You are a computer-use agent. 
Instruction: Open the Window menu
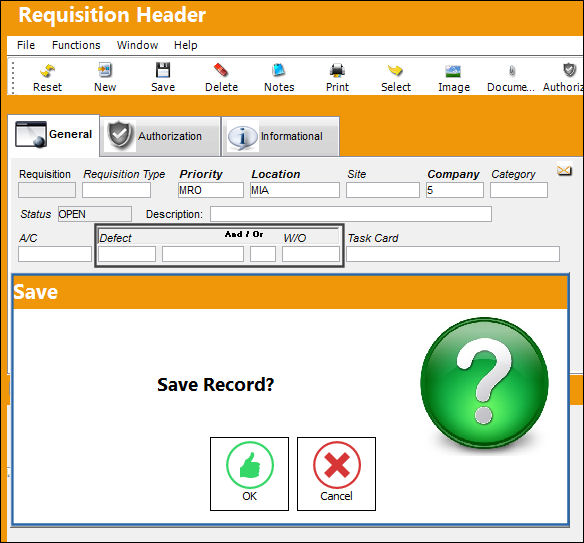(x=137, y=45)
